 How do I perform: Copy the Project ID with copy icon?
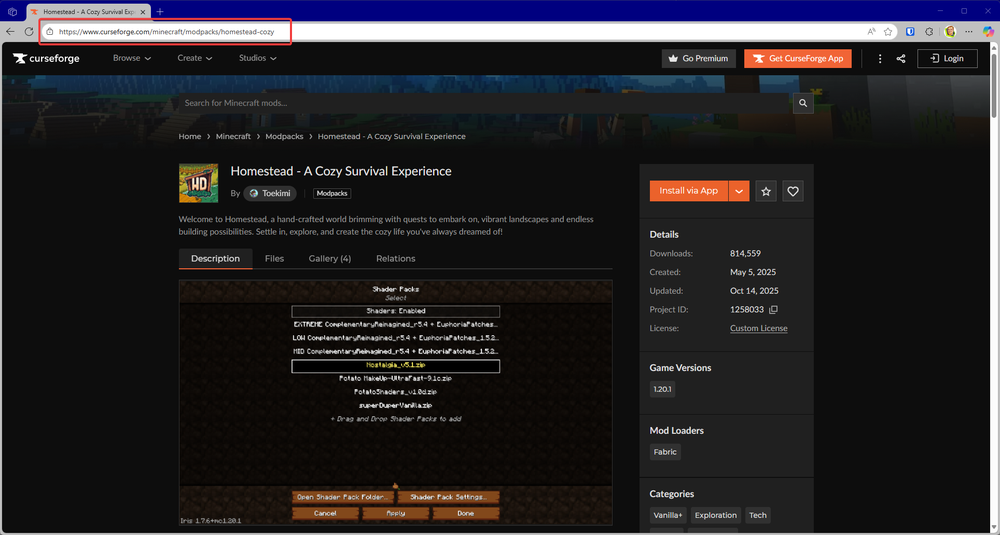(773, 310)
